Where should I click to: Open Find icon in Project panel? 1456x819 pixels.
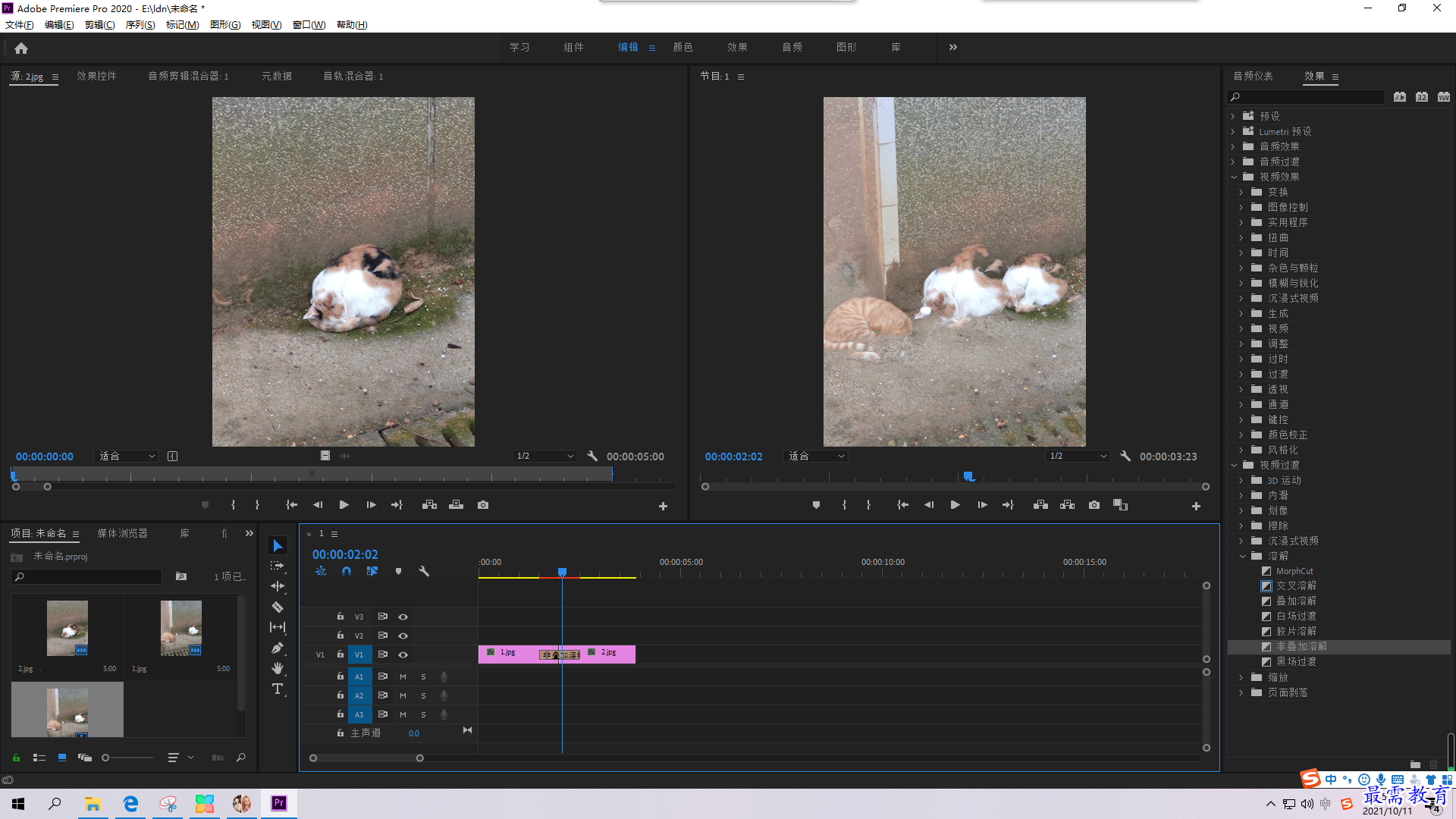tap(241, 758)
